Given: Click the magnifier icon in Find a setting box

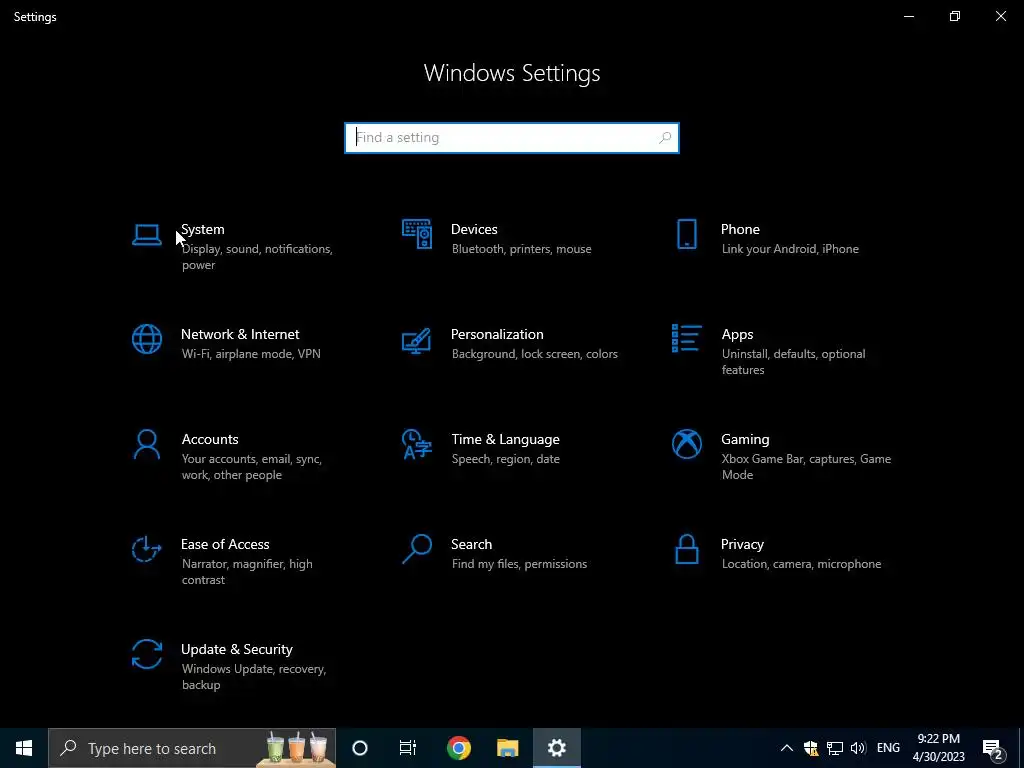Looking at the screenshot, I should click(665, 138).
